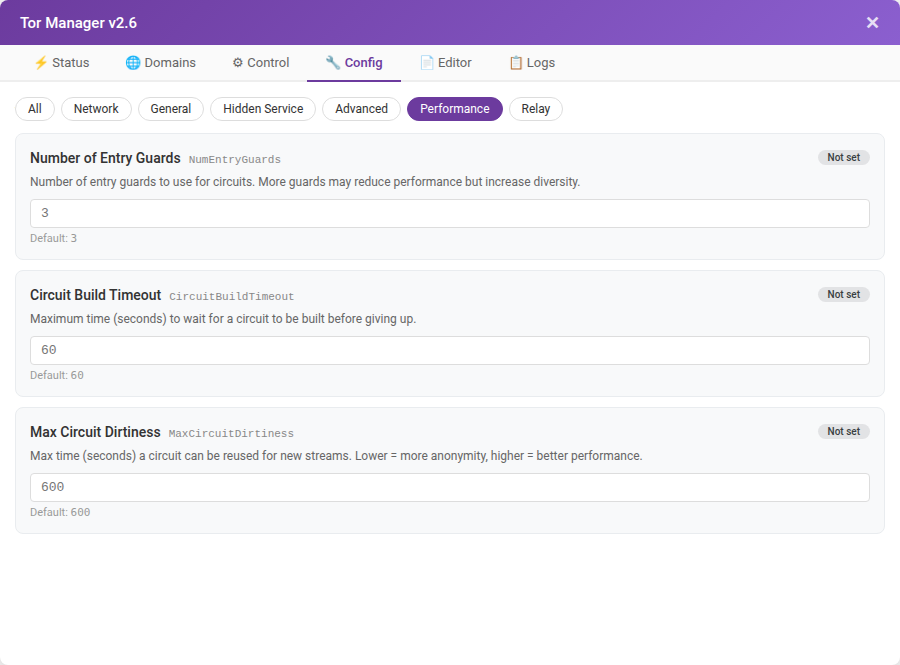Open the Editor tab
900x665 pixels.
pos(446,63)
